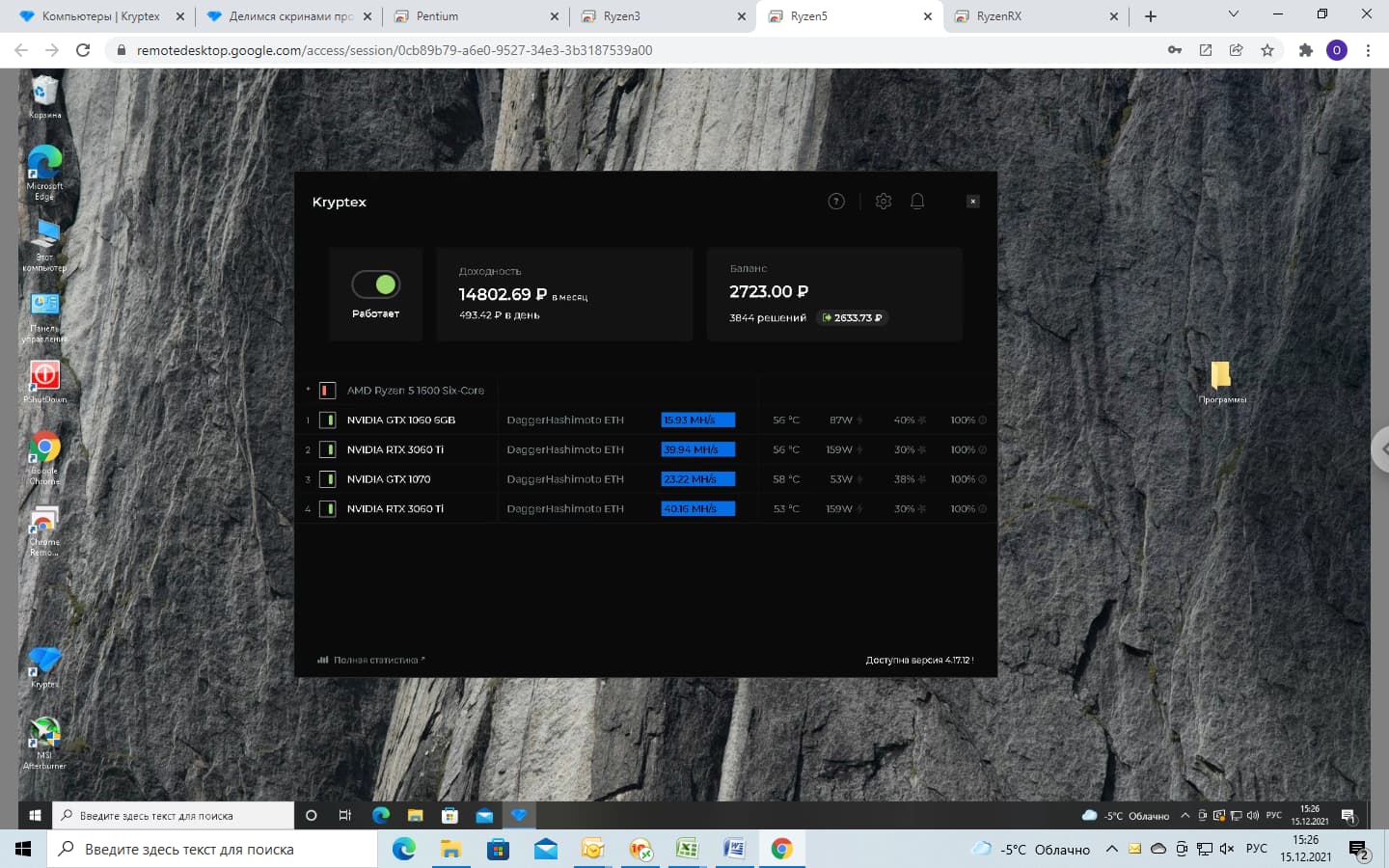Go back in Chrome

pos(21,50)
